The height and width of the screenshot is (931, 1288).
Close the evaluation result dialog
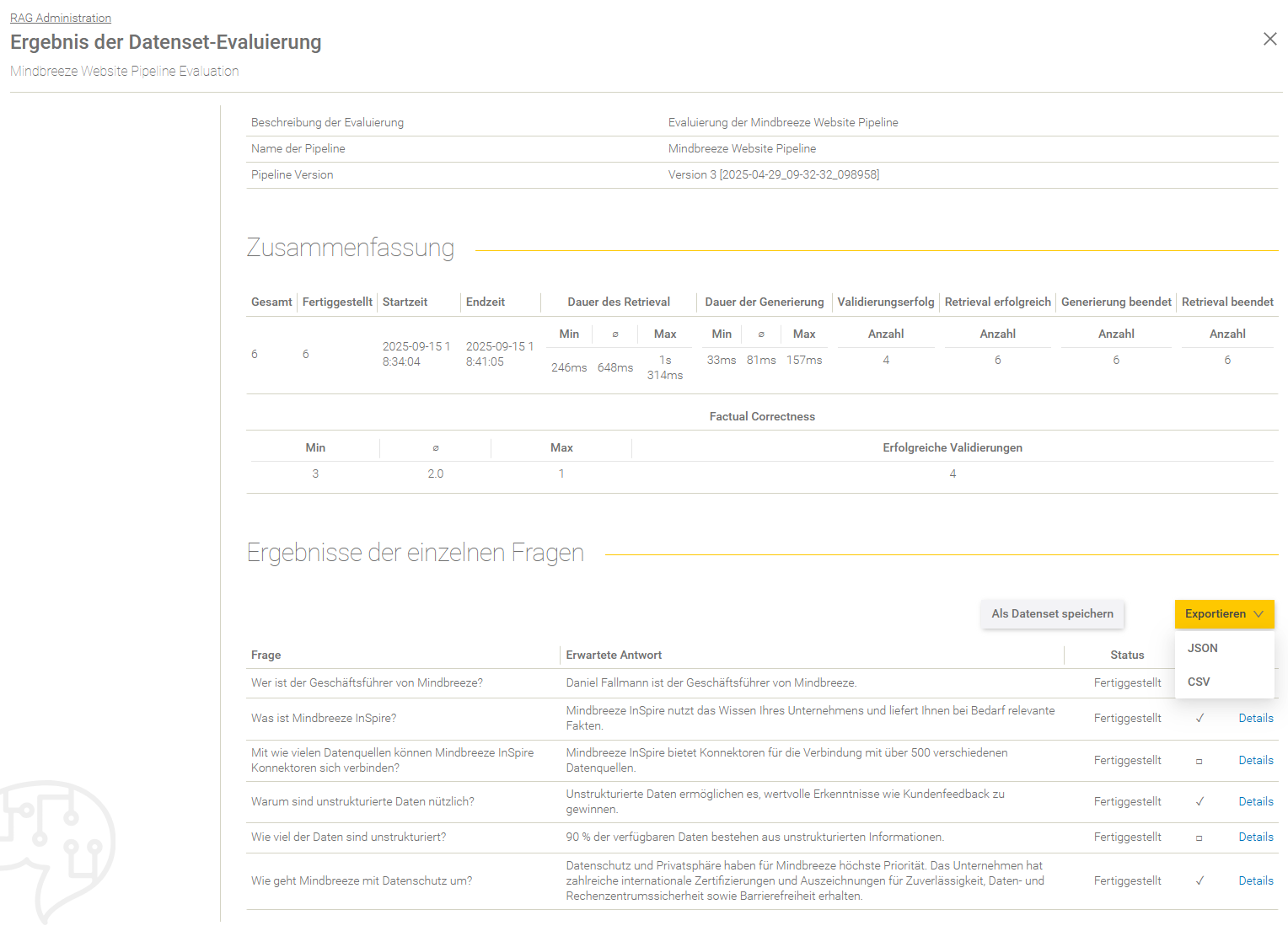1269,39
